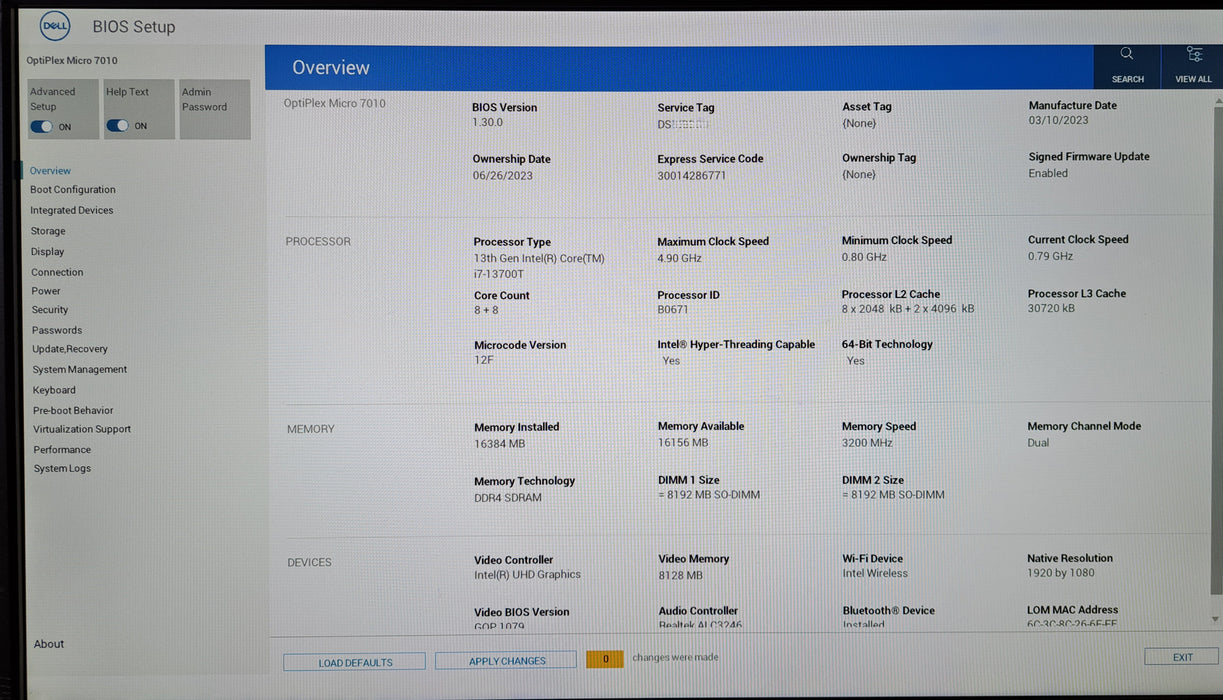This screenshot has width=1223, height=700.
Task: Click the Native Resolution 1920 by 1080
Action: [x=1061, y=573]
